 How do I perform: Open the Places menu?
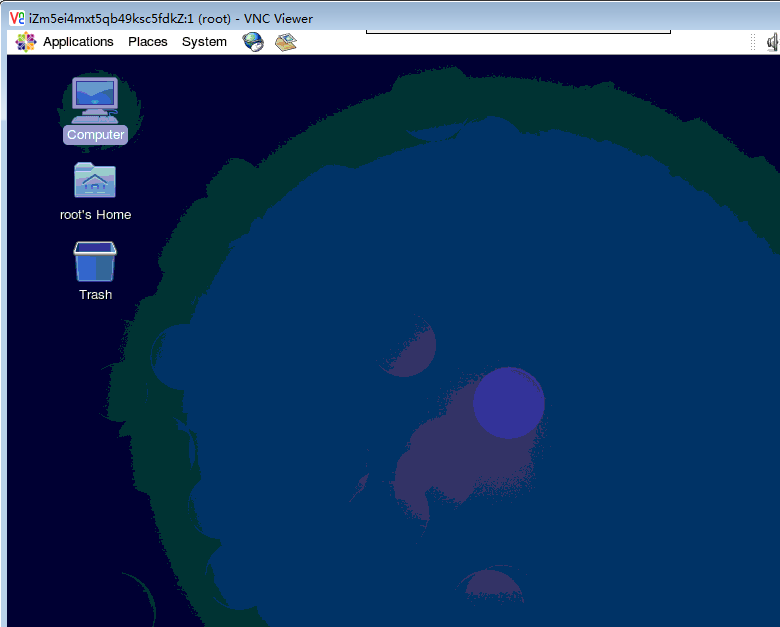(x=148, y=42)
